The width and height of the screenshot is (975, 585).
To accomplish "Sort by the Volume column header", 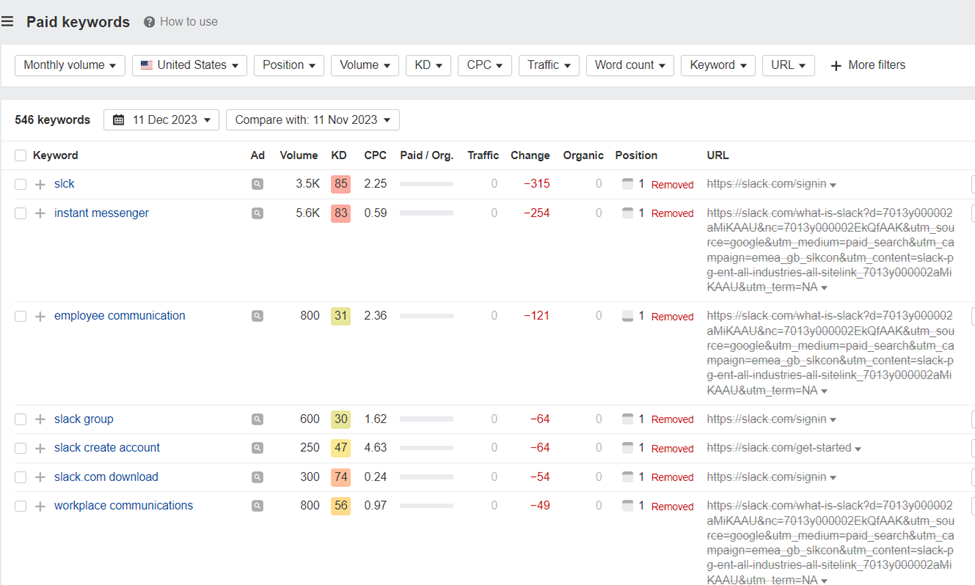I will [298, 155].
